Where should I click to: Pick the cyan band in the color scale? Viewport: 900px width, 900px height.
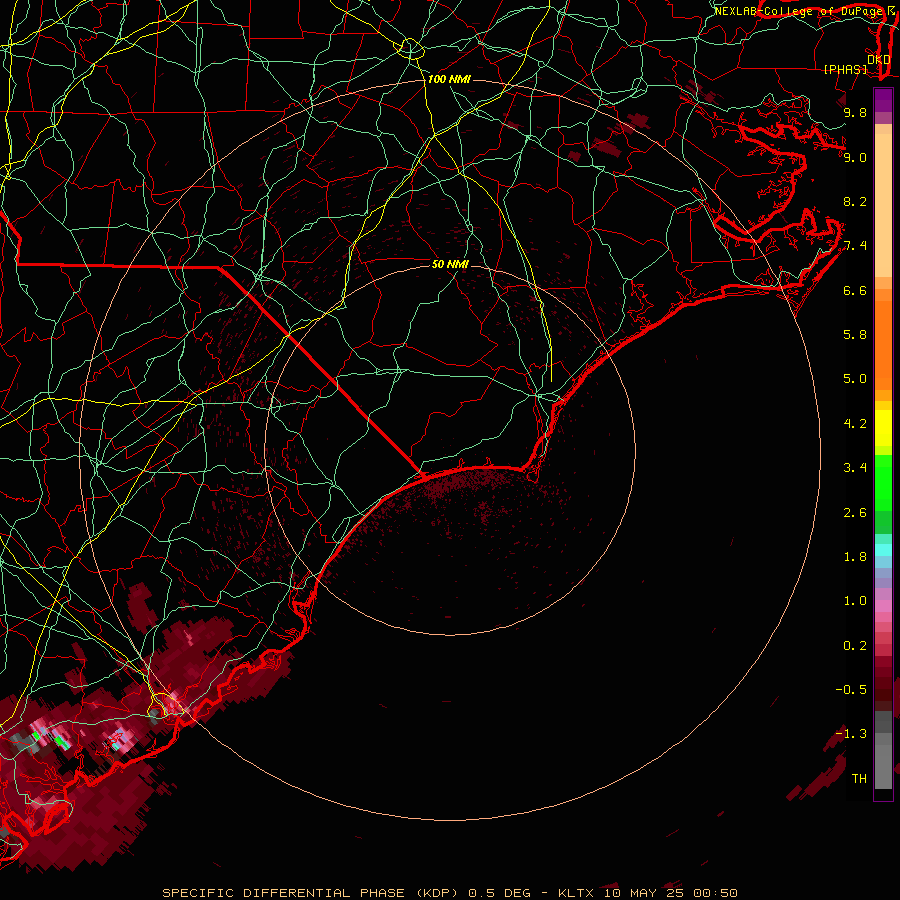click(x=883, y=550)
